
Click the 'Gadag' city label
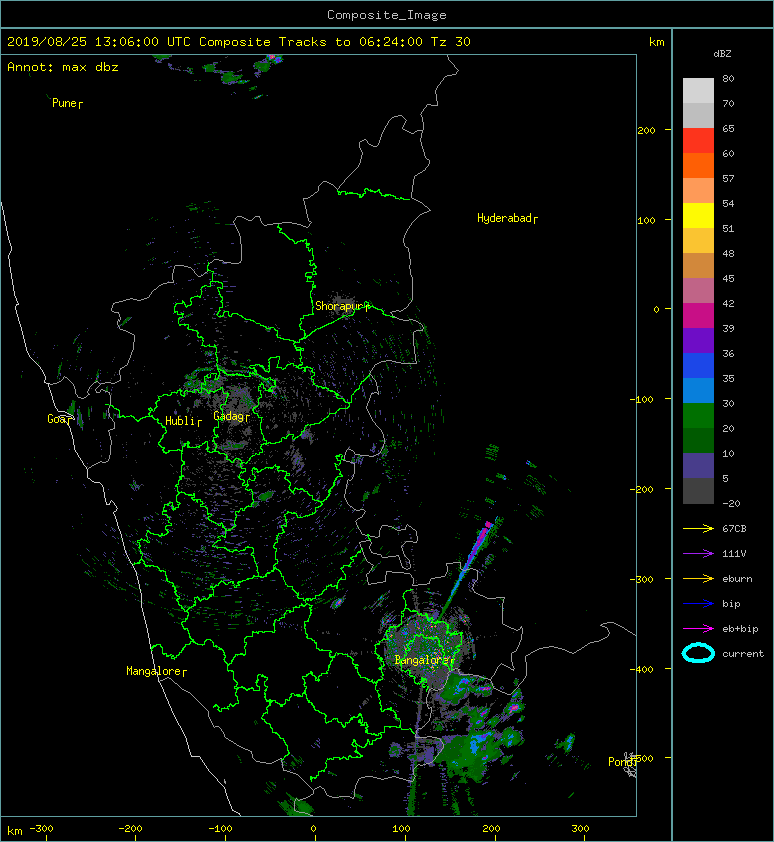tap(229, 416)
